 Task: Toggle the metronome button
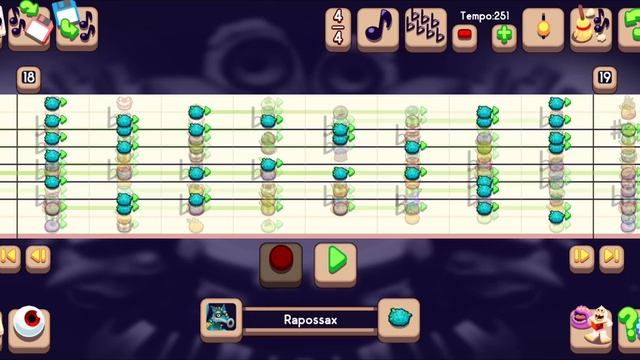tap(543, 29)
